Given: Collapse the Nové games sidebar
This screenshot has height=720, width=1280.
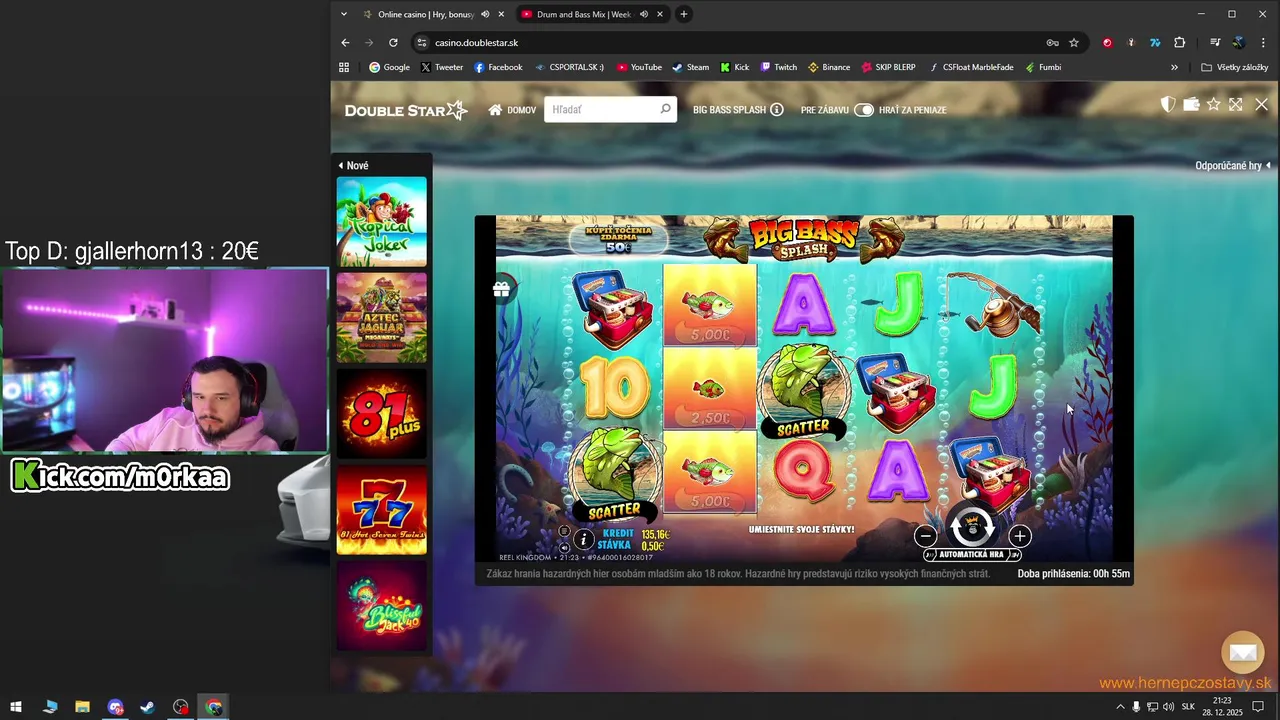Looking at the screenshot, I should (x=353, y=166).
